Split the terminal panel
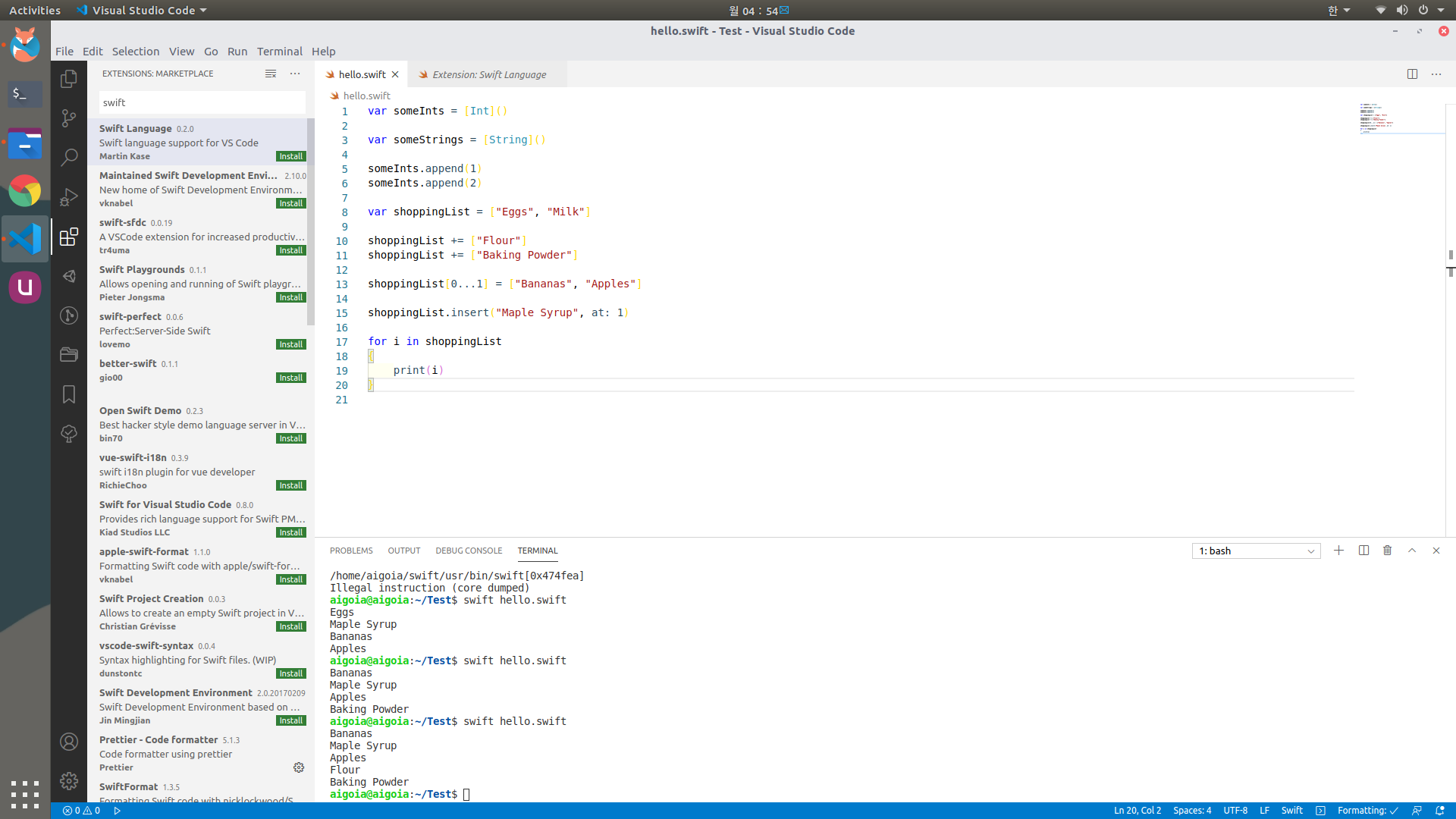 [1363, 551]
